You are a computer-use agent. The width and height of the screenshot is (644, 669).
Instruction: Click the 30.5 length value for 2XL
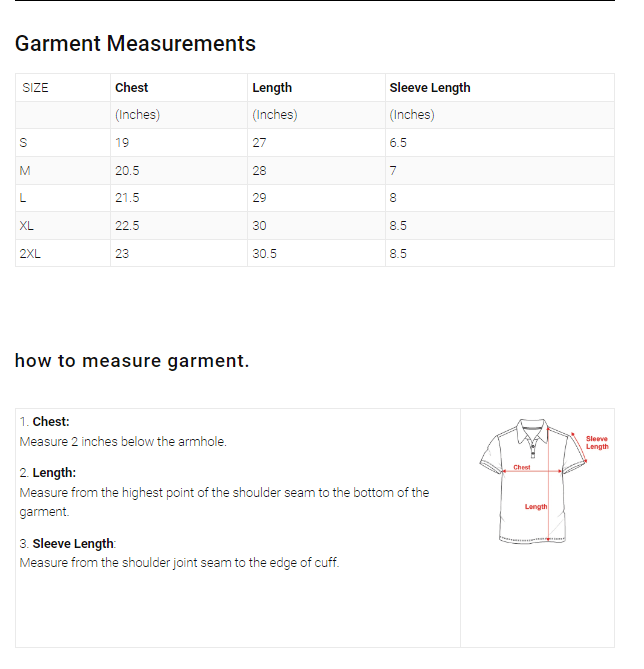(x=265, y=254)
